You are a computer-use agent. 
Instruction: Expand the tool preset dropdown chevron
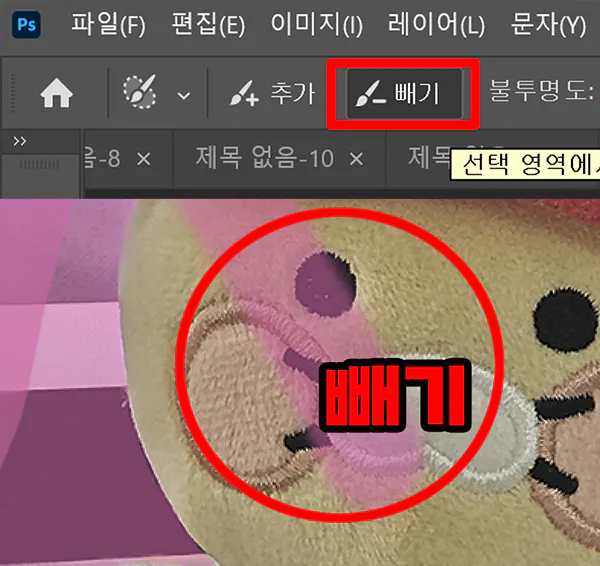point(184,95)
